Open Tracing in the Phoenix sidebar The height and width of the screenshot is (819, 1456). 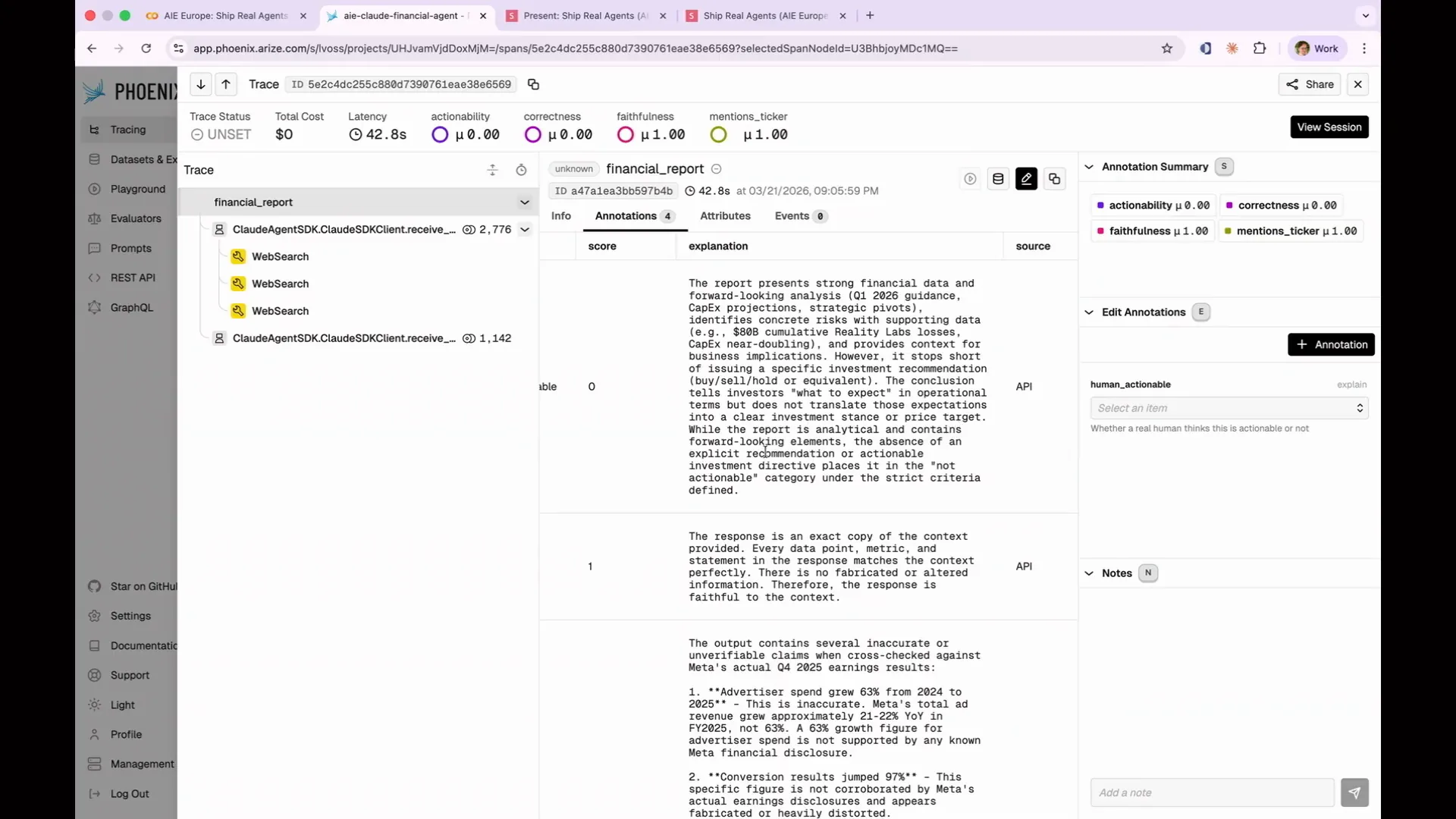coord(128,130)
